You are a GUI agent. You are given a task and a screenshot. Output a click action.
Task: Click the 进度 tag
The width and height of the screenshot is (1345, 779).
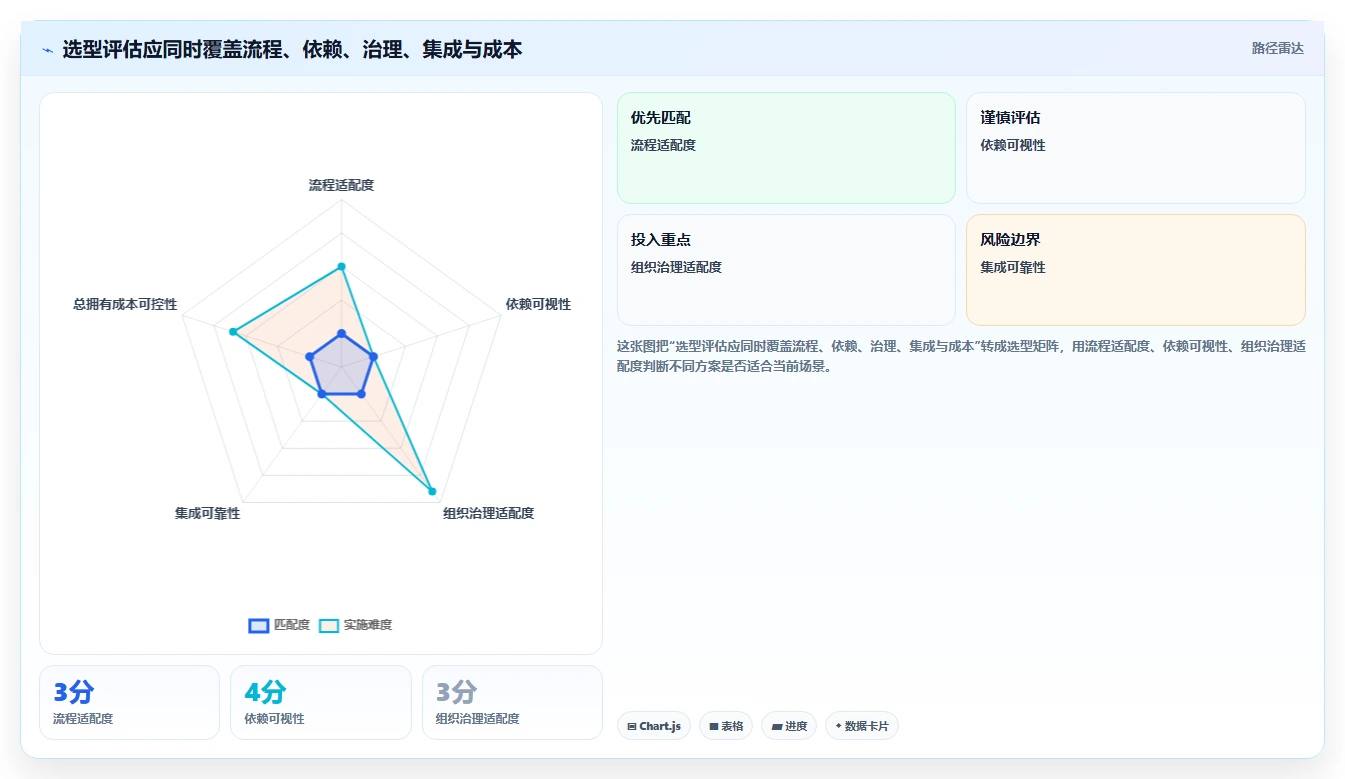(x=789, y=726)
